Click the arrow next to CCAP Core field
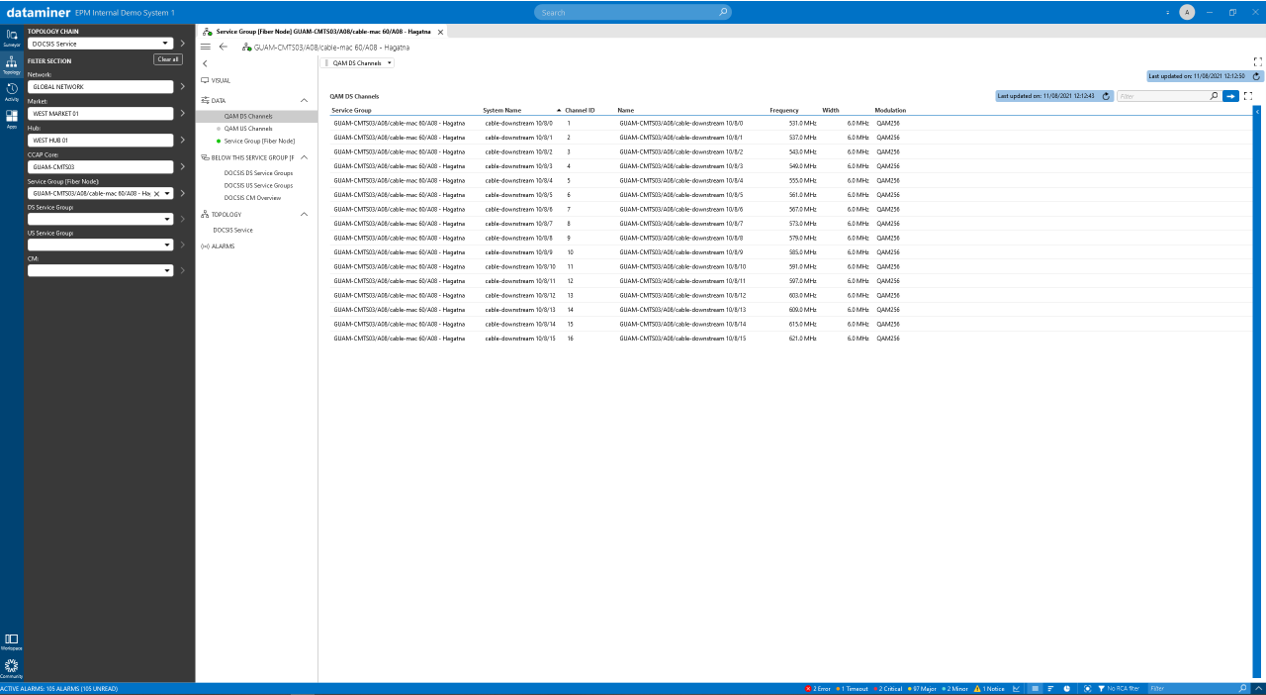Image resolution: width=1266 pixels, height=695 pixels. pos(182,167)
